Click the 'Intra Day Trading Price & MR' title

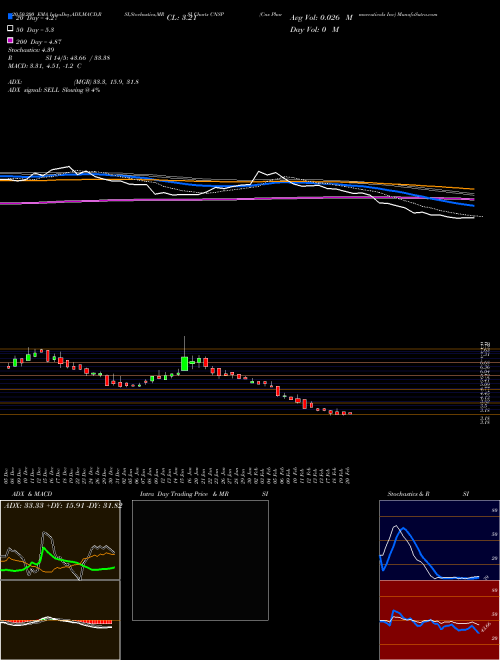(184, 494)
